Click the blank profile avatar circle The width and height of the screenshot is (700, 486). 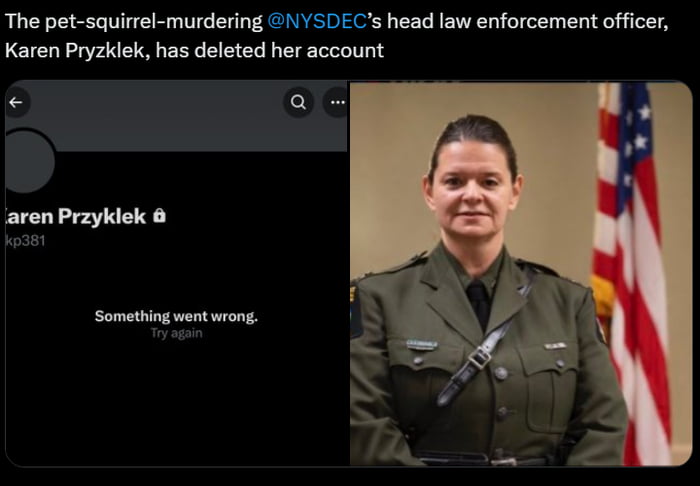pyautogui.click(x=28, y=161)
